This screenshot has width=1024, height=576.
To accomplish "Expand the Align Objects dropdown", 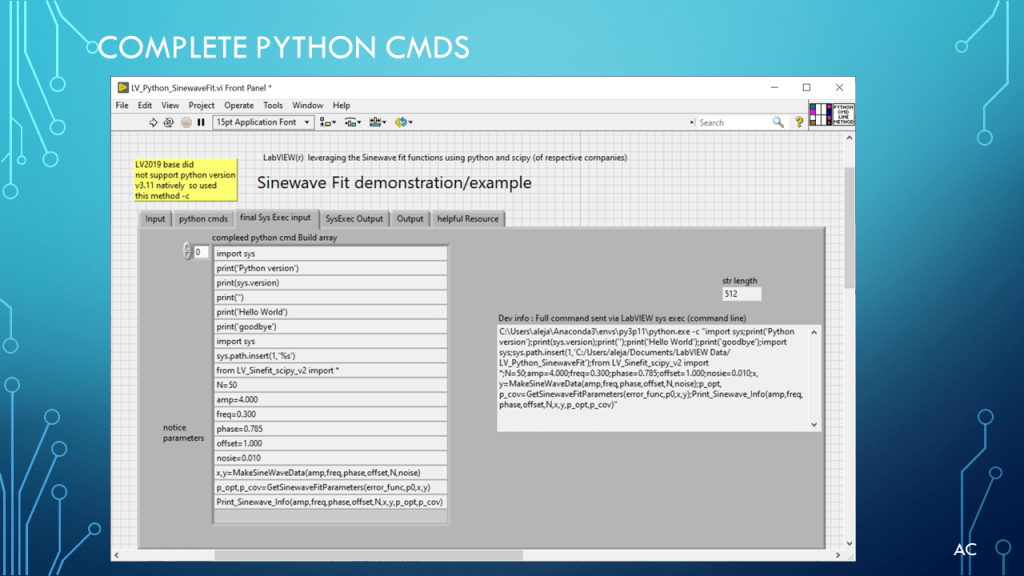I will click(x=327, y=122).
